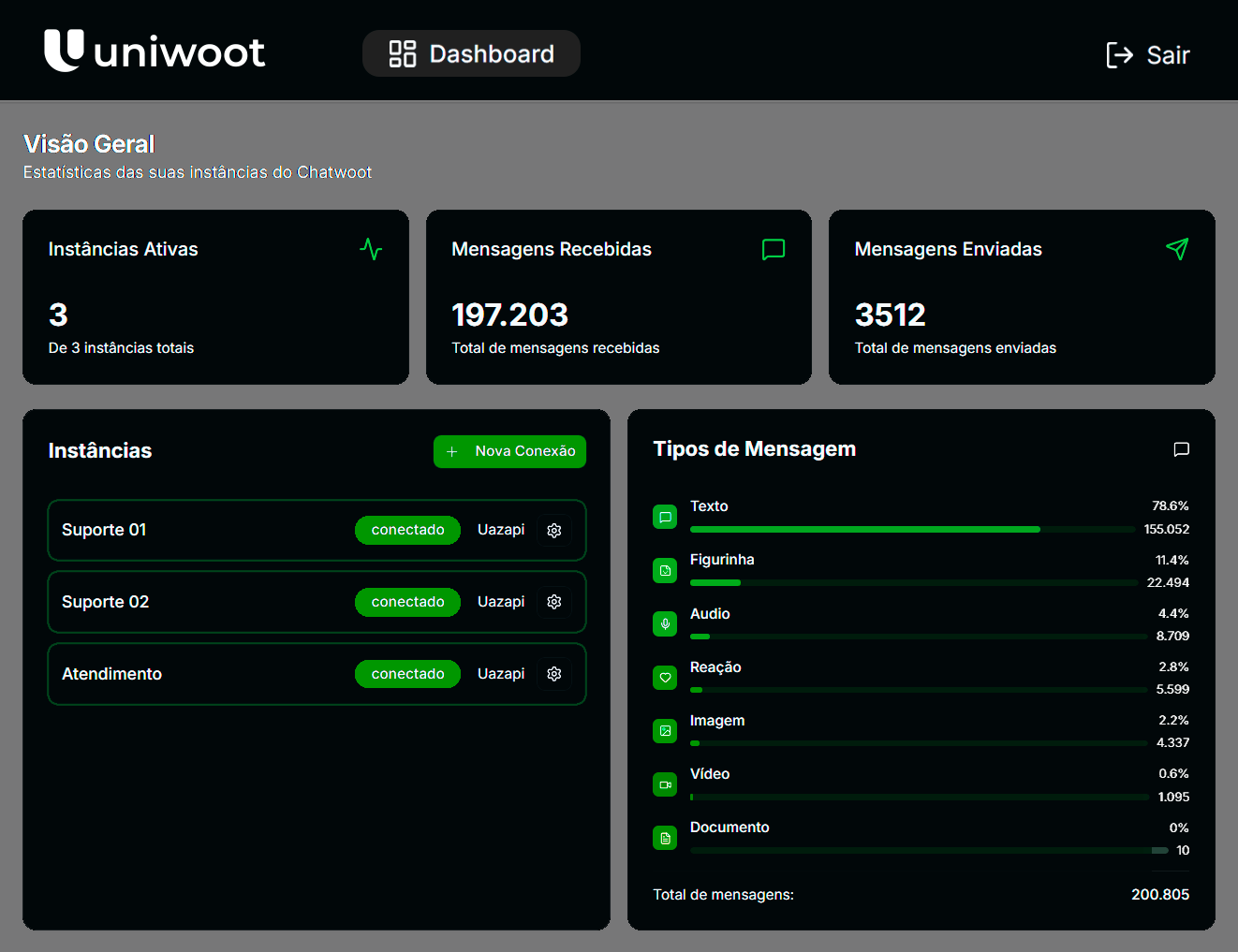
Task: Click the document icon next to Documento
Action: tap(665, 837)
